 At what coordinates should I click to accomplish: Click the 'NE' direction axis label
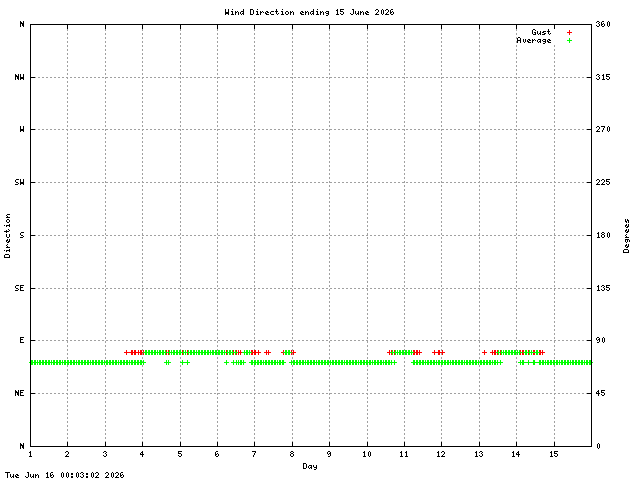[x=19, y=393]
